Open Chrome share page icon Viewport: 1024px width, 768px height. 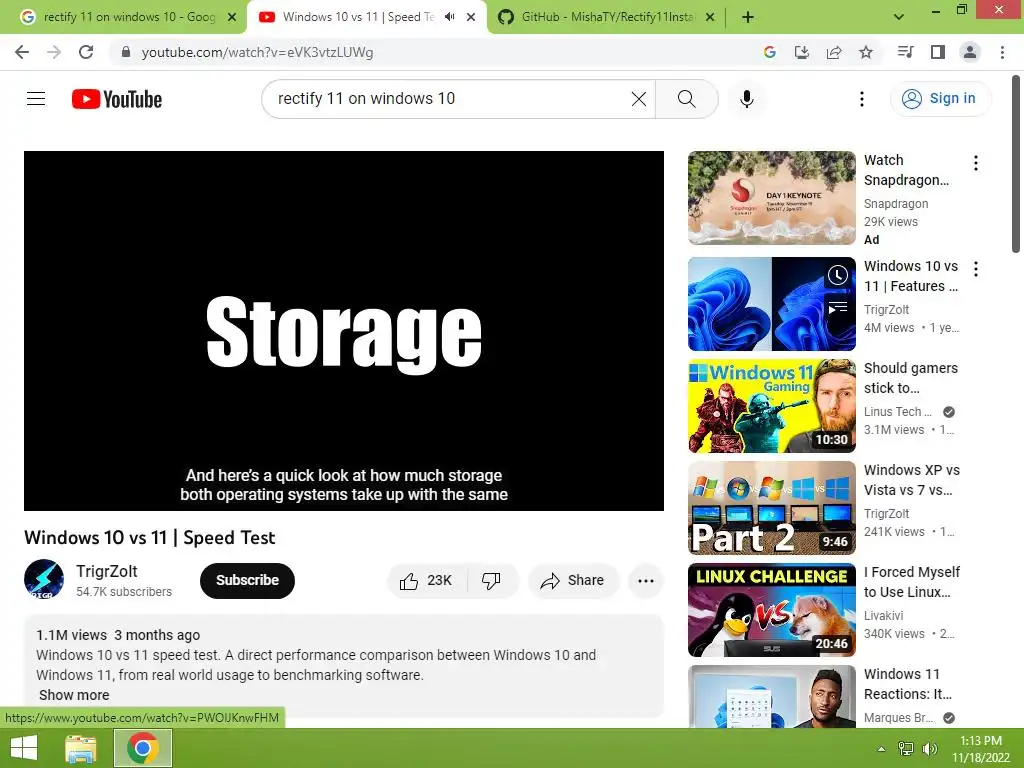pyautogui.click(x=834, y=52)
